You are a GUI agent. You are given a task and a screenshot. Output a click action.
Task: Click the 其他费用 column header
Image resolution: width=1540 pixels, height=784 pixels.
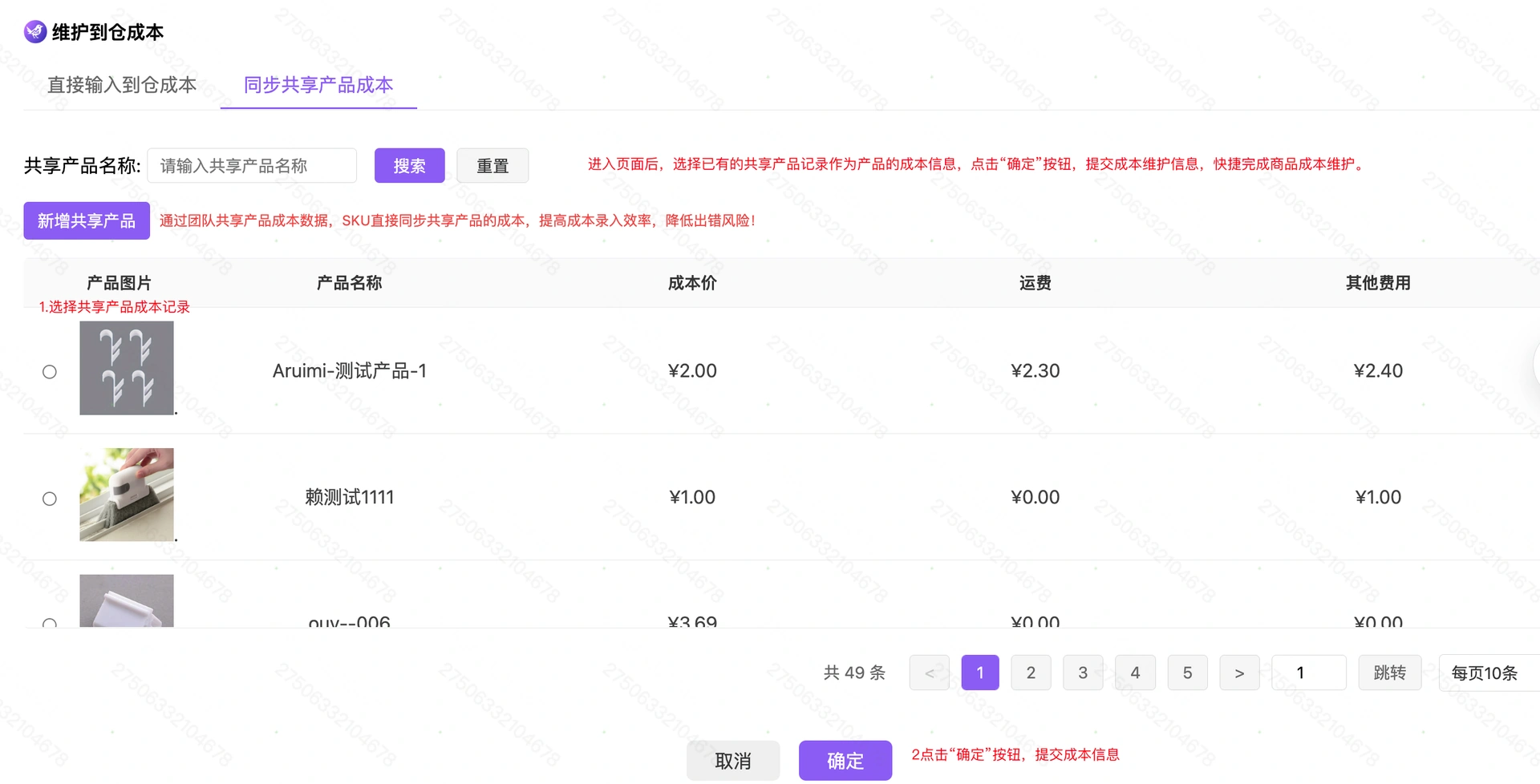1378,283
